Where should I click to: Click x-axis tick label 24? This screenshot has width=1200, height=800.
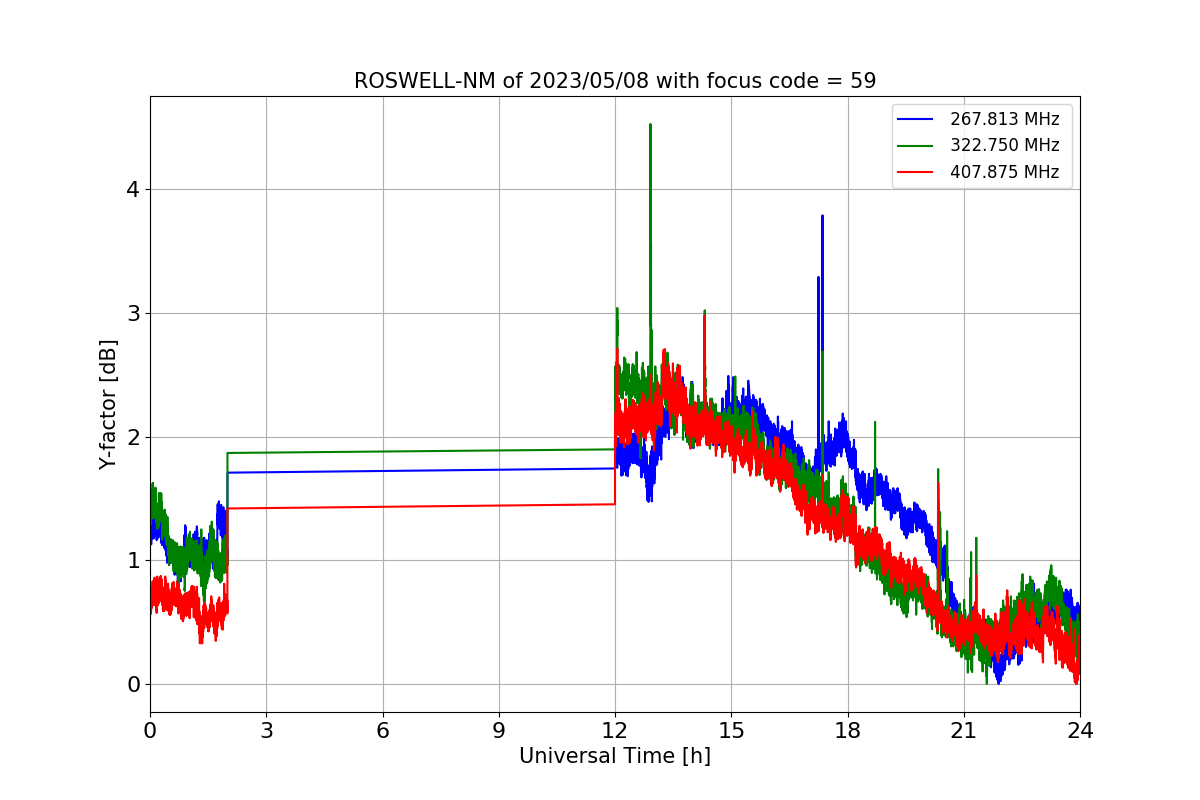(1080, 731)
